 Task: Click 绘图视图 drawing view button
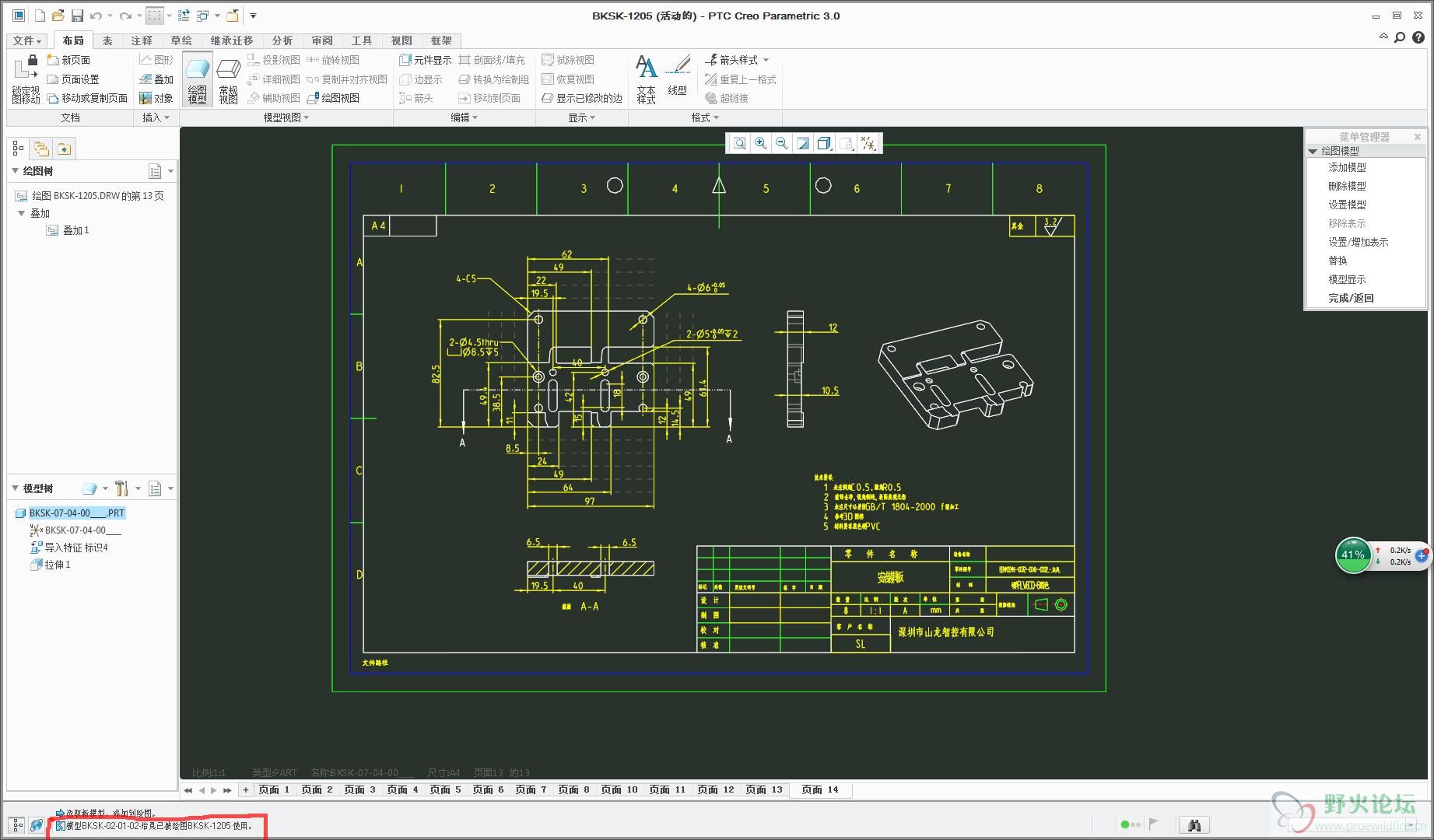point(334,98)
